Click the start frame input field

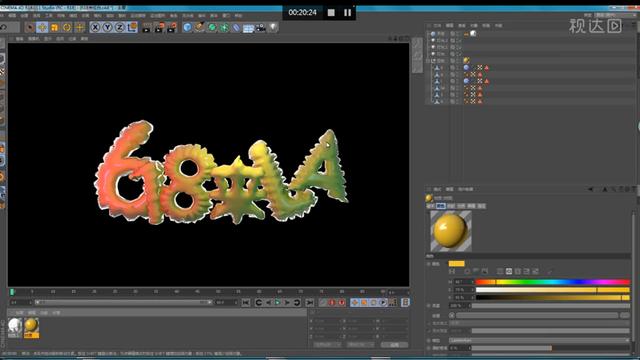coord(20,302)
